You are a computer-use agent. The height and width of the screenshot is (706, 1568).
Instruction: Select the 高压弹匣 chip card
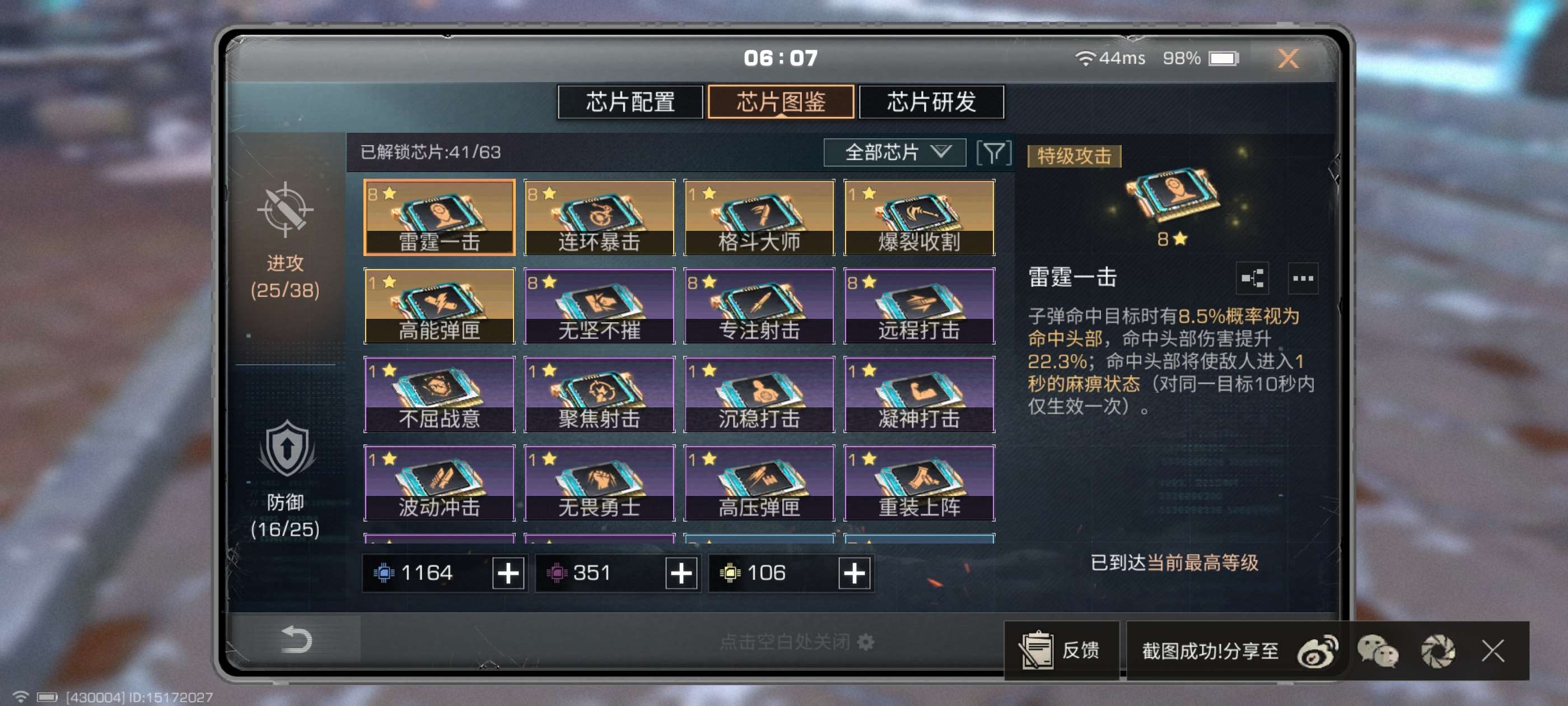point(759,483)
